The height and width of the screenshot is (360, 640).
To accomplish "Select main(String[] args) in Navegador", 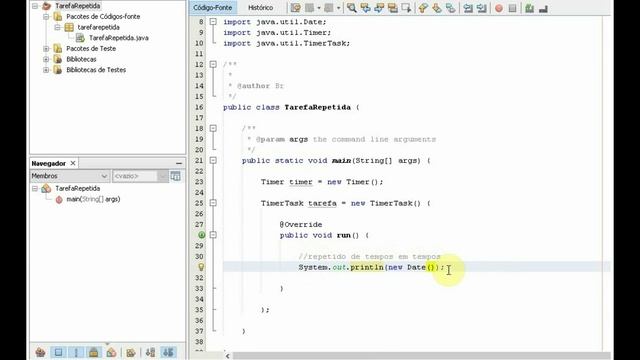I will coord(93,199).
